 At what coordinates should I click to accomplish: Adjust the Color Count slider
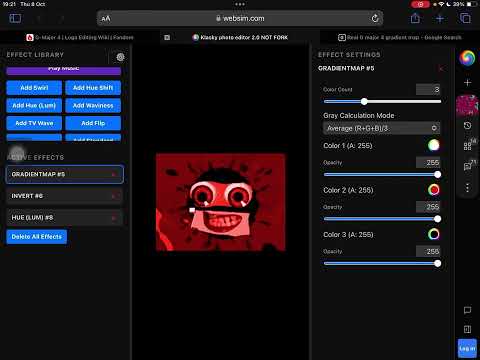pyautogui.click(x=382, y=101)
